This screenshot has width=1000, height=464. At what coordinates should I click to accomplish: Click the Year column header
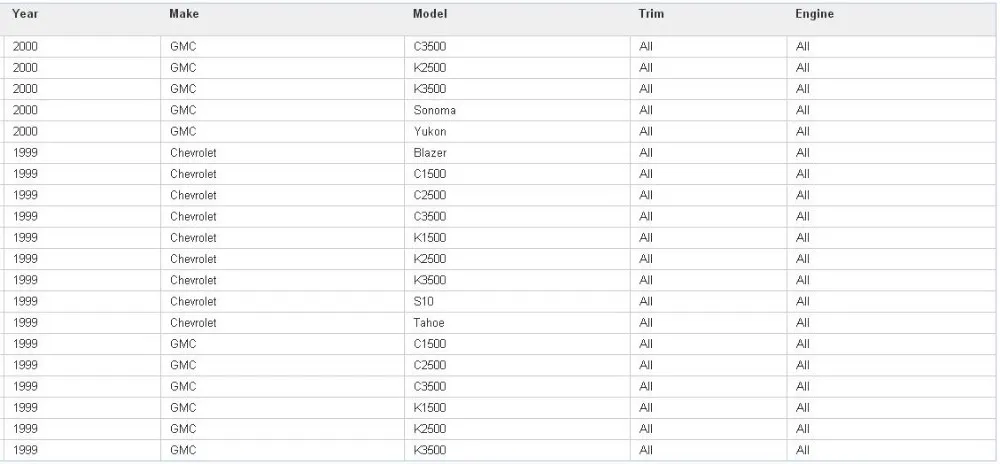tap(25, 14)
